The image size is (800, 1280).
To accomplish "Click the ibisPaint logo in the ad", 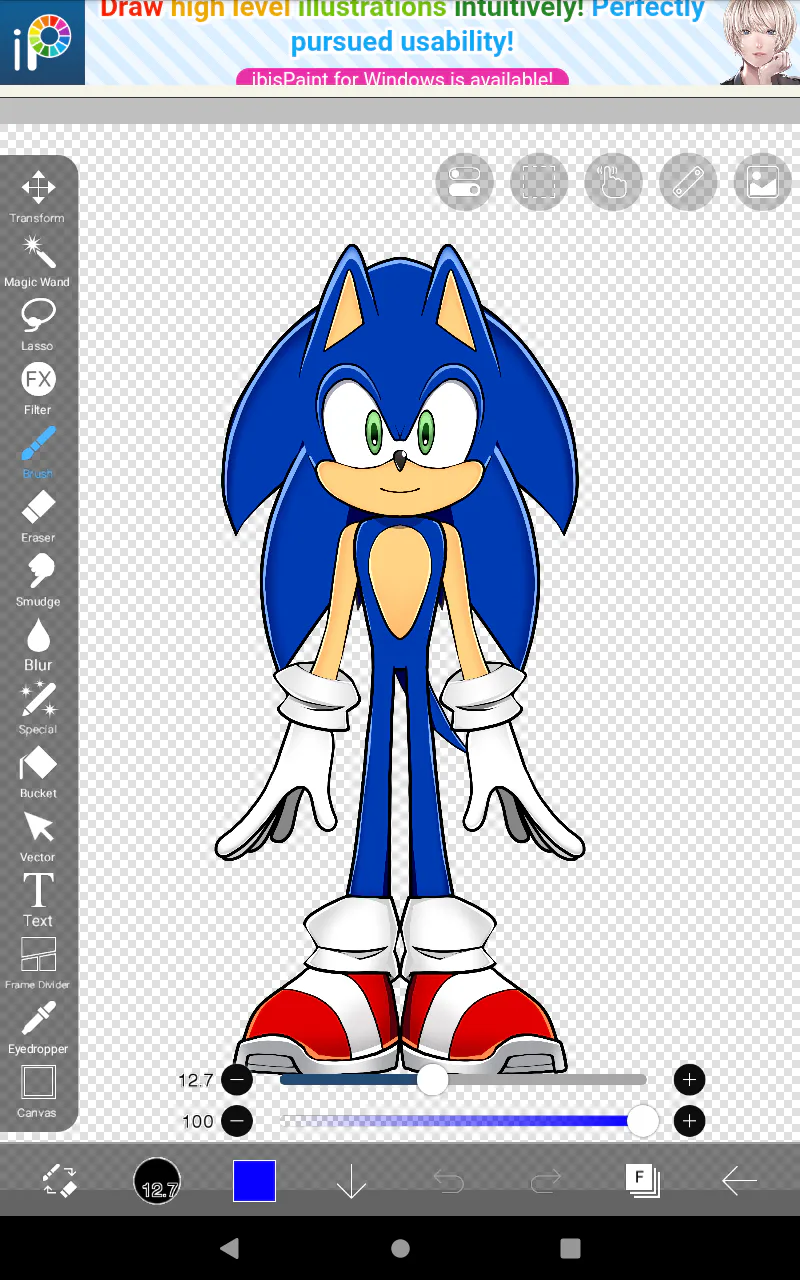I will click(42, 42).
